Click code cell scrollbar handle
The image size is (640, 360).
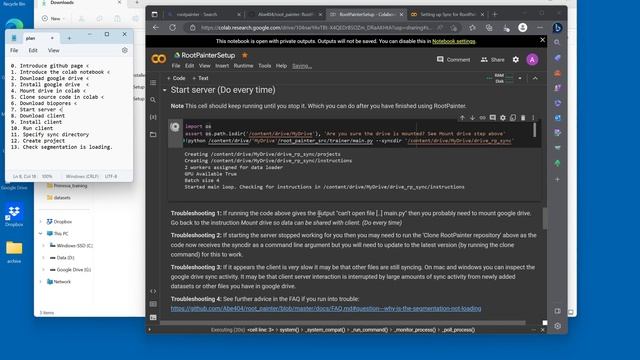tap(534, 130)
